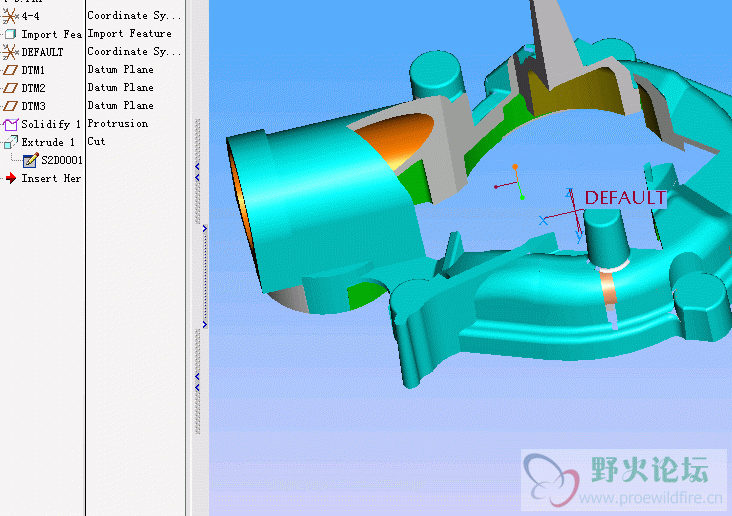Select the Solidify 1 feature
The width and height of the screenshot is (732, 516).
click(51, 125)
